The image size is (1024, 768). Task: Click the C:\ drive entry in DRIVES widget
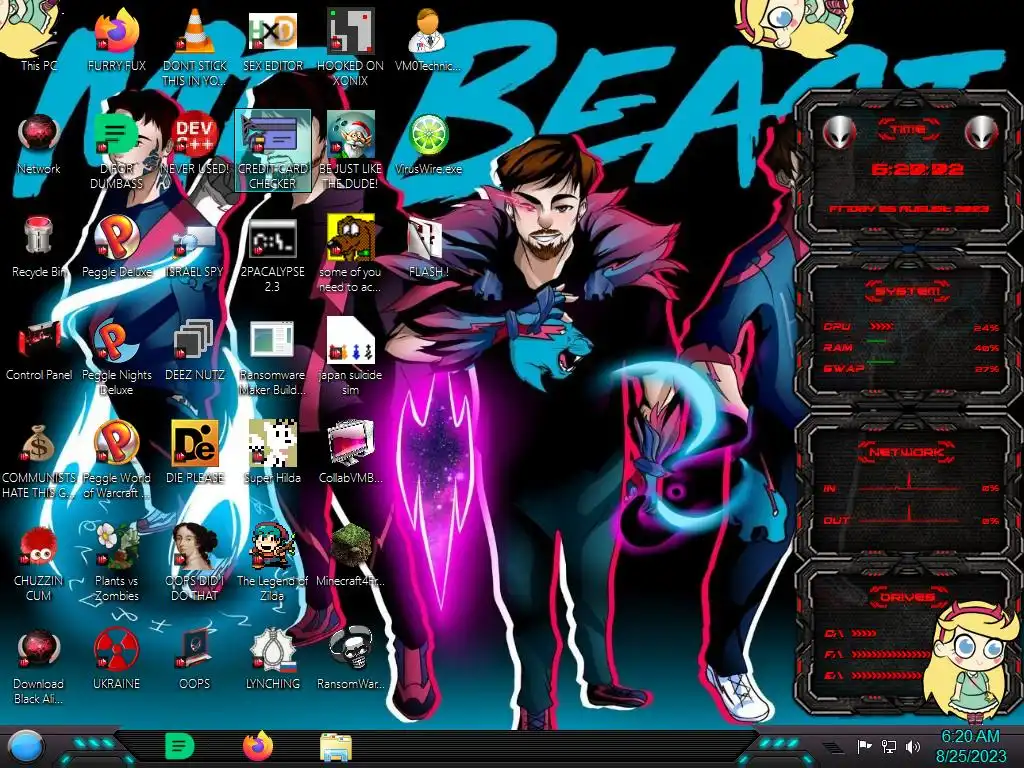[x=850, y=633]
